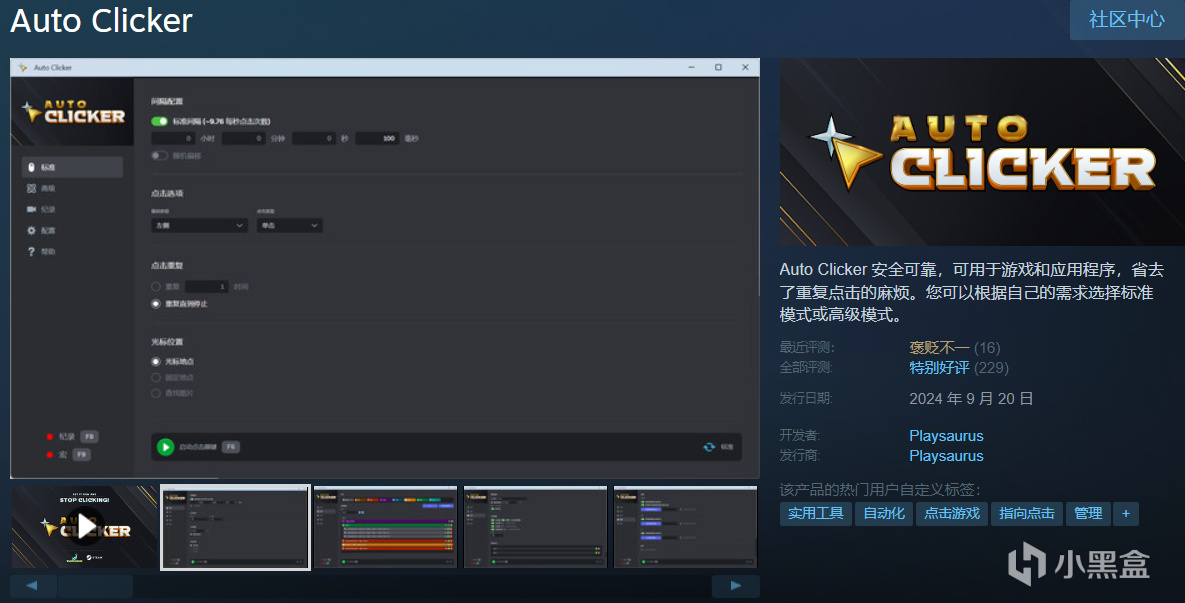Click the 指向点击 tag
The width and height of the screenshot is (1185, 603).
(x=1026, y=514)
